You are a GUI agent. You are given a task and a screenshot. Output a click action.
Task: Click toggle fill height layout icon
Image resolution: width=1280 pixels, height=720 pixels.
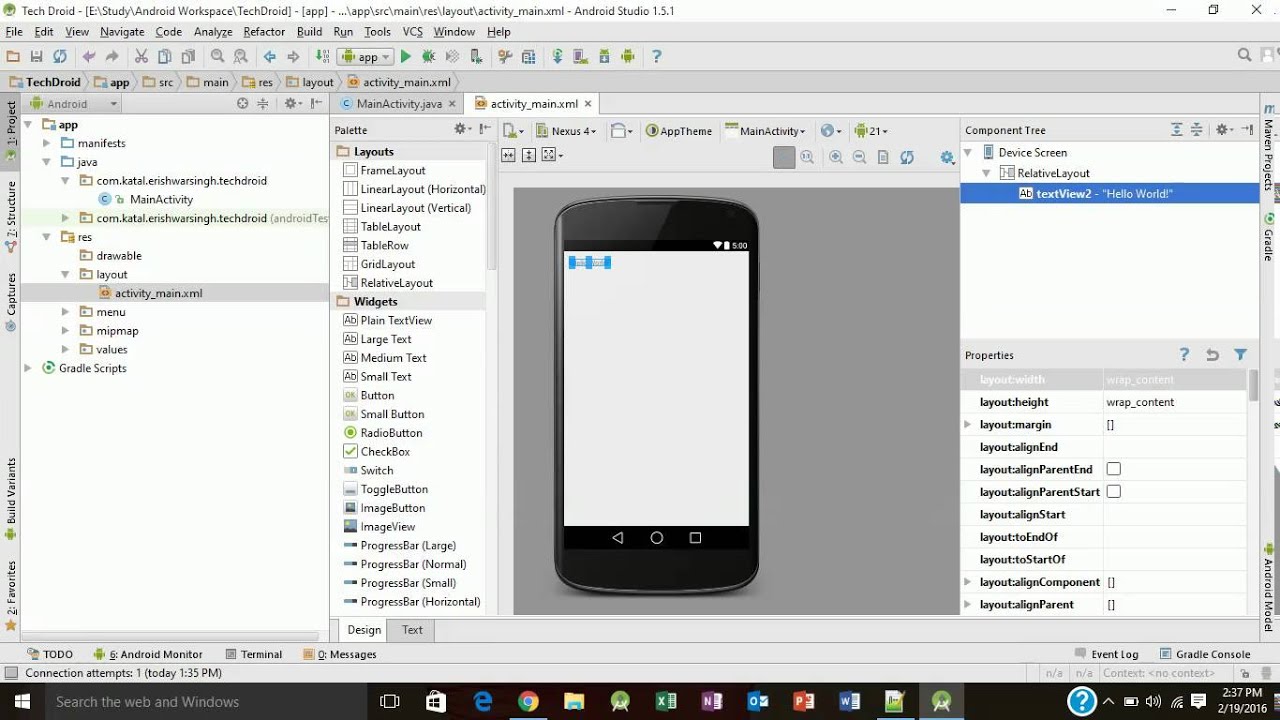[529, 155]
